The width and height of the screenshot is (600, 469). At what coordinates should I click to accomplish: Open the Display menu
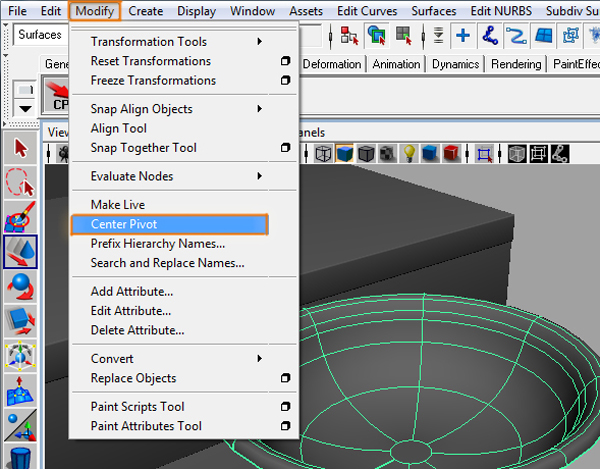pyautogui.click(x=196, y=11)
